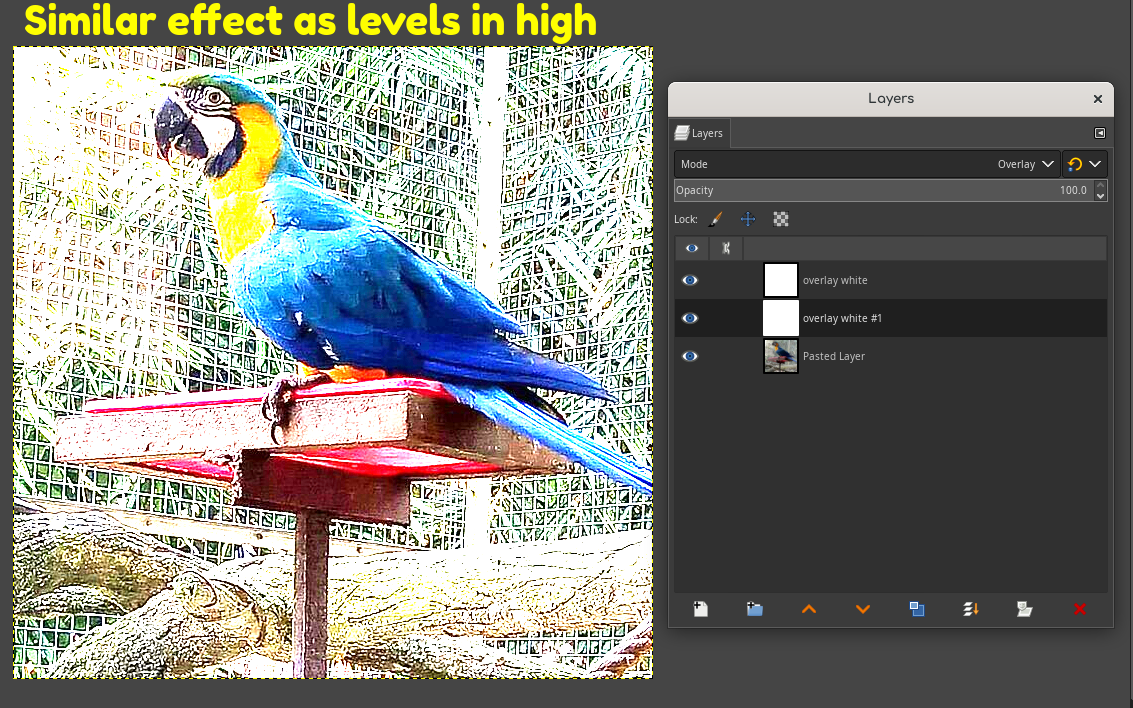Click the link column header icon
This screenshot has height=708, width=1133.
pyautogui.click(x=726, y=248)
